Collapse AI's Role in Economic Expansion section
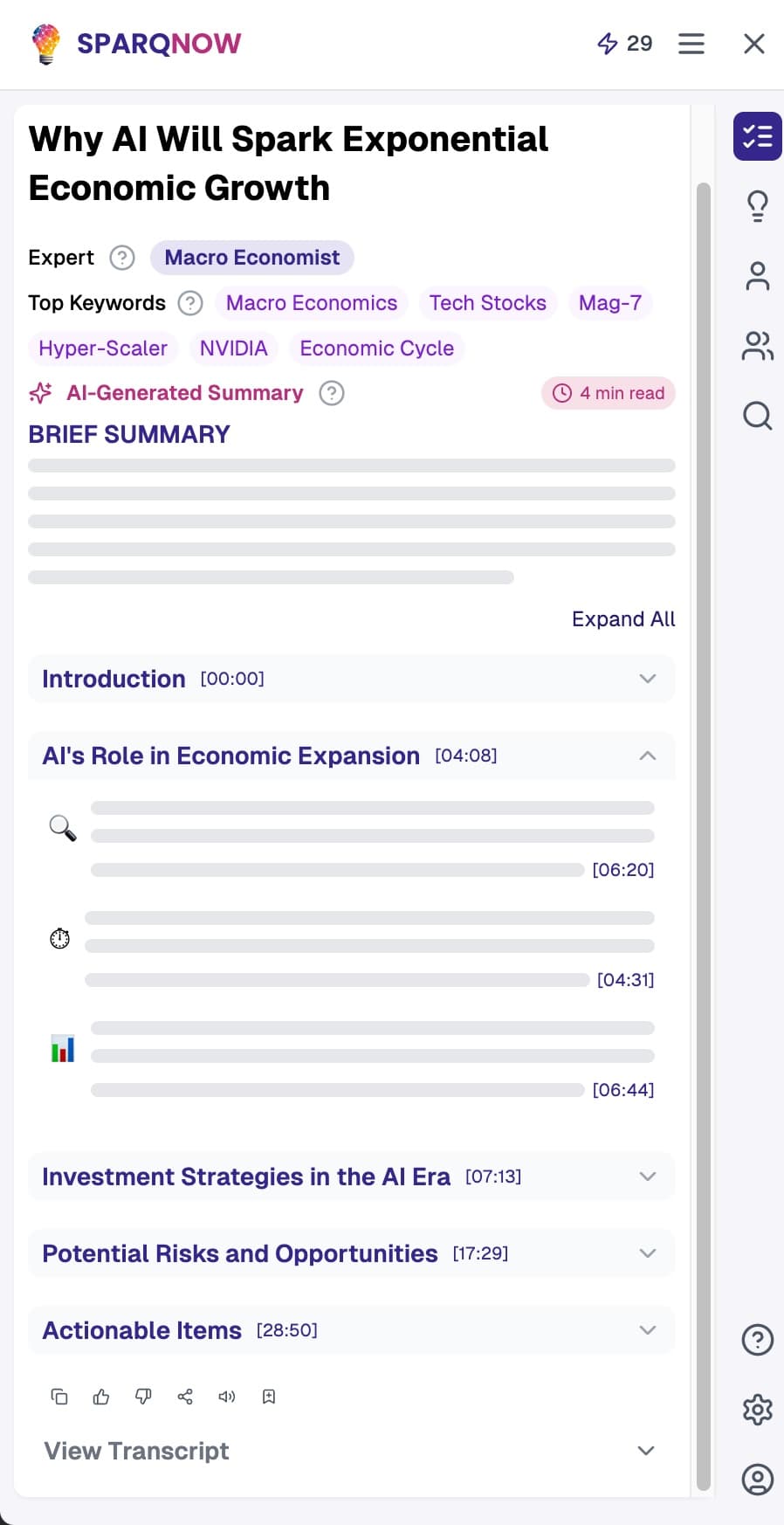The image size is (784, 1525). (647, 756)
